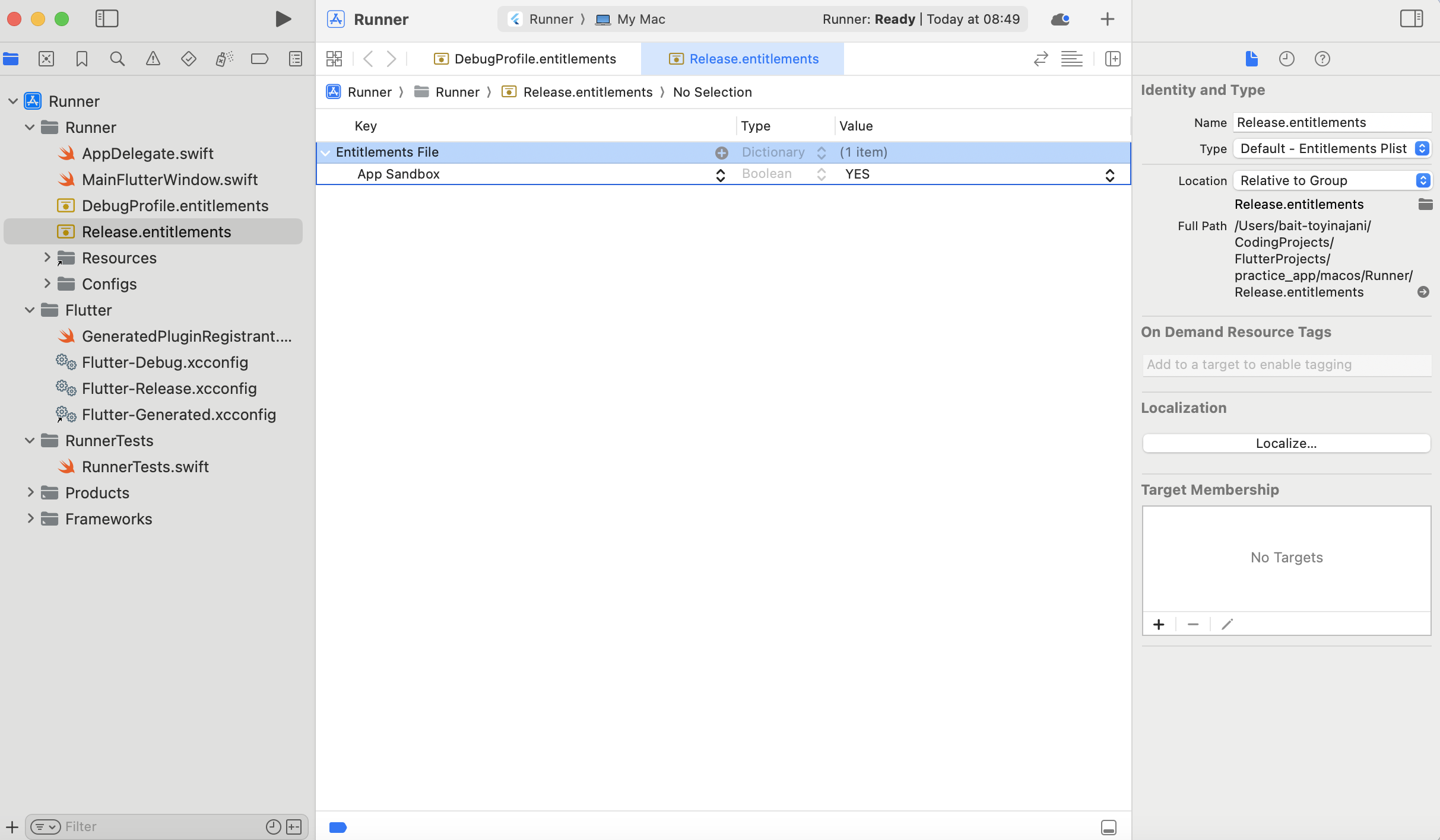This screenshot has height=840, width=1440.
Task: Click the Localize... button
Action: [x=1286, y=443]
